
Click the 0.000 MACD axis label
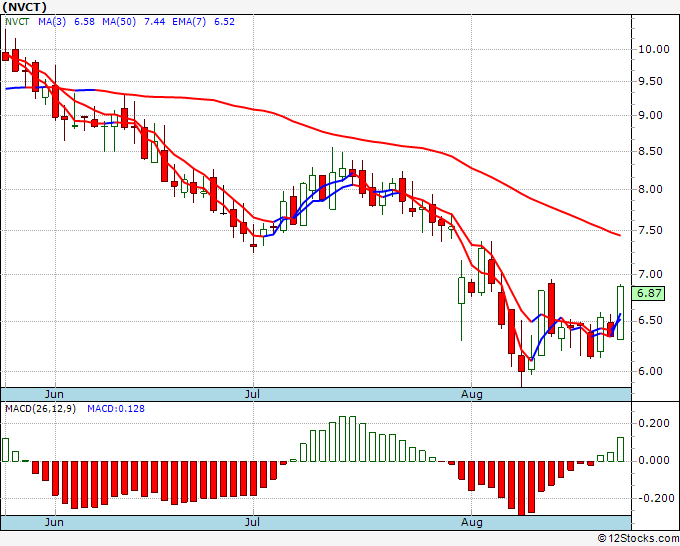coord(654,460)
